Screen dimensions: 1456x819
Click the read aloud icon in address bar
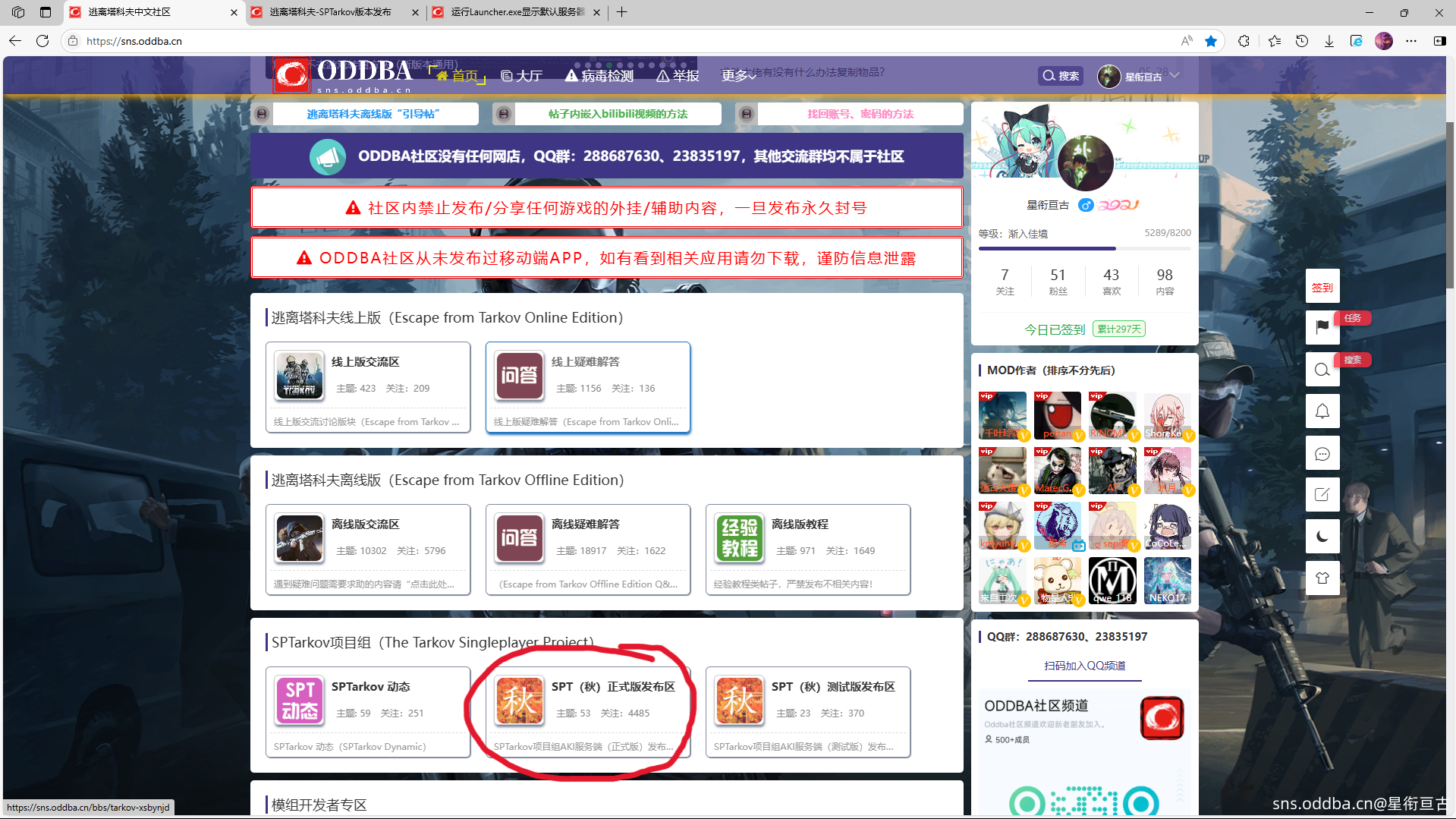point(1187,41)
